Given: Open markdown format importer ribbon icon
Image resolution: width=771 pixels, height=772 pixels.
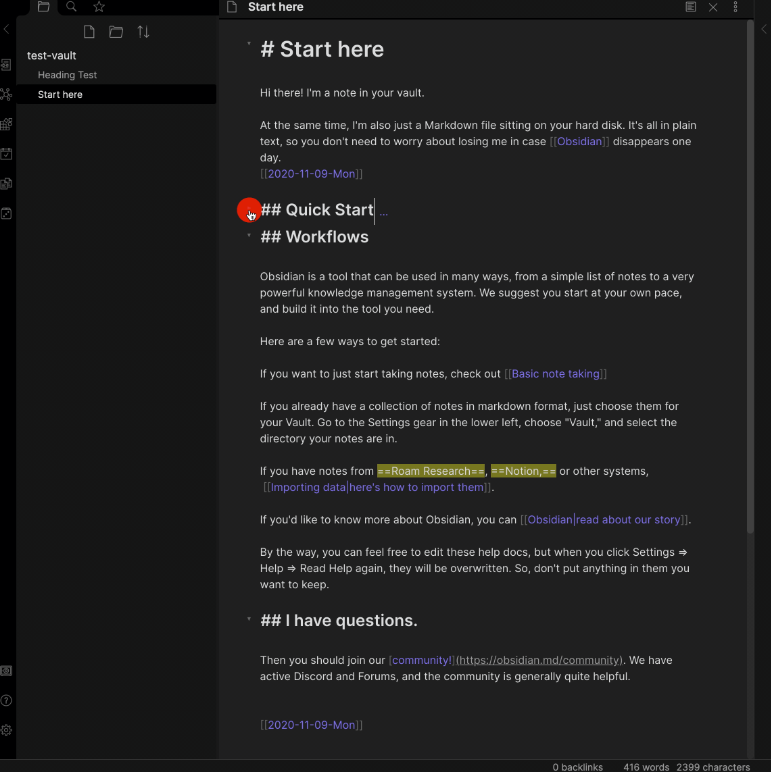Looking at the screenshot, I should click(x=6, y=124).
